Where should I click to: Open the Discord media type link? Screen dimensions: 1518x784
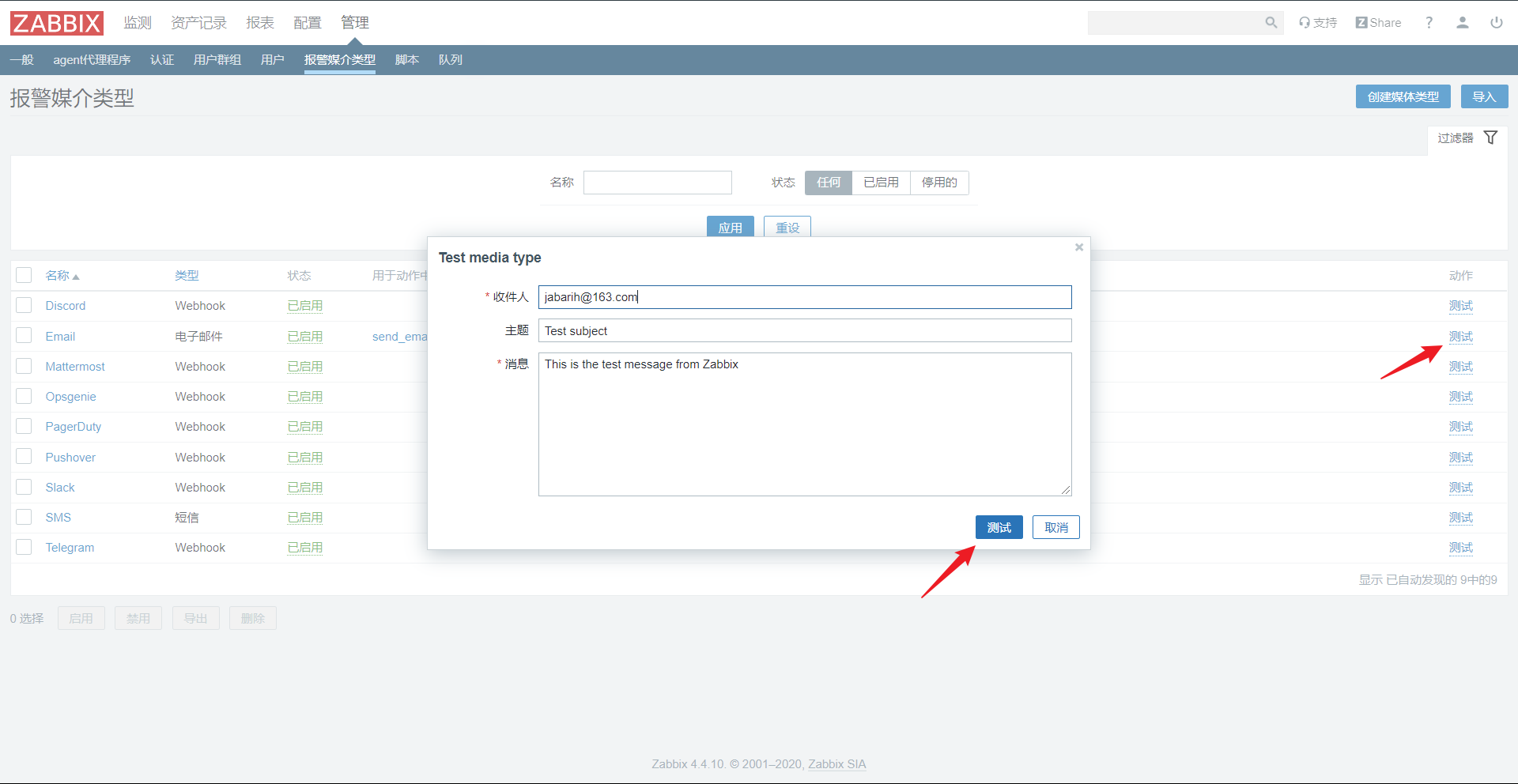coord(66,306)
